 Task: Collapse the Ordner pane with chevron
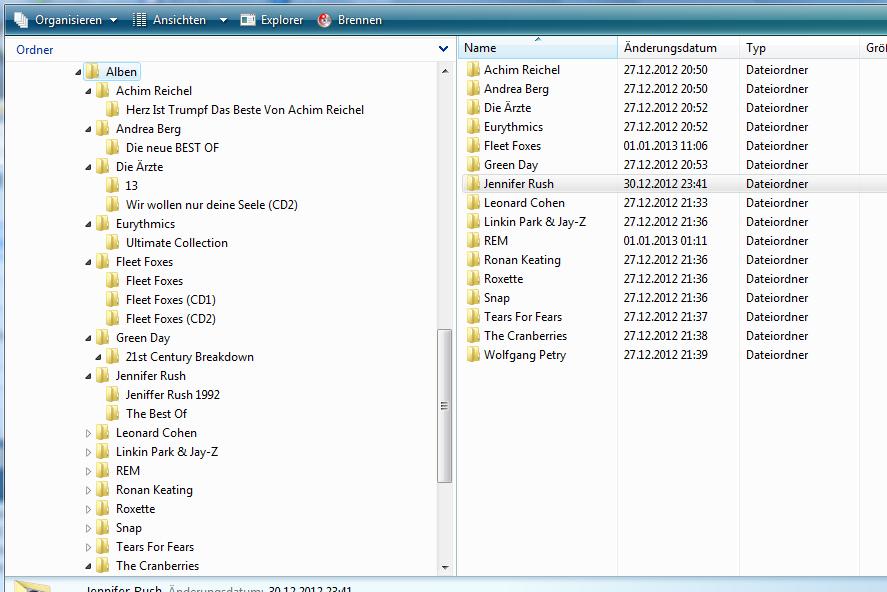pyautogui.click(x=444, y=49)
